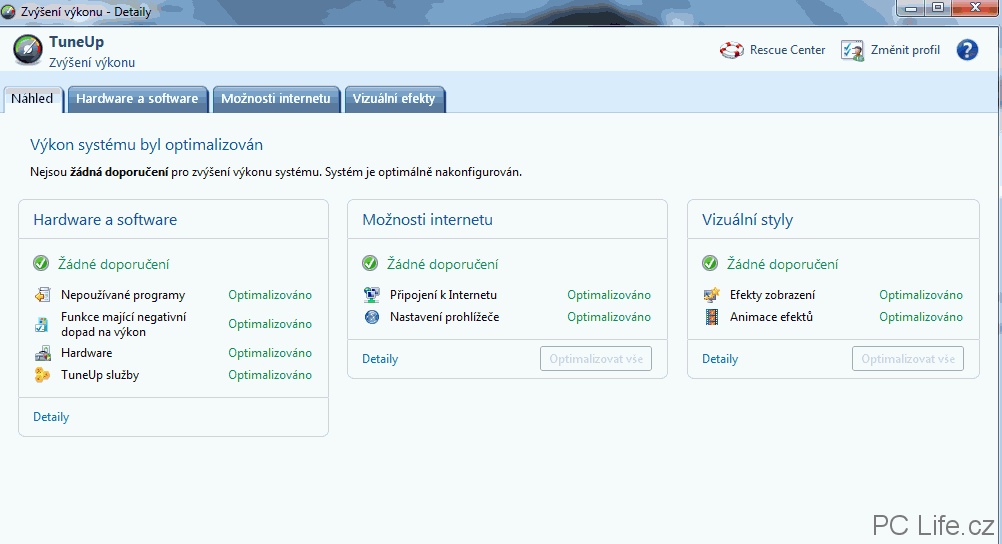1002x544 pixels.
Task: Click the TuneUp gauge logo icon
Action: 28,51
